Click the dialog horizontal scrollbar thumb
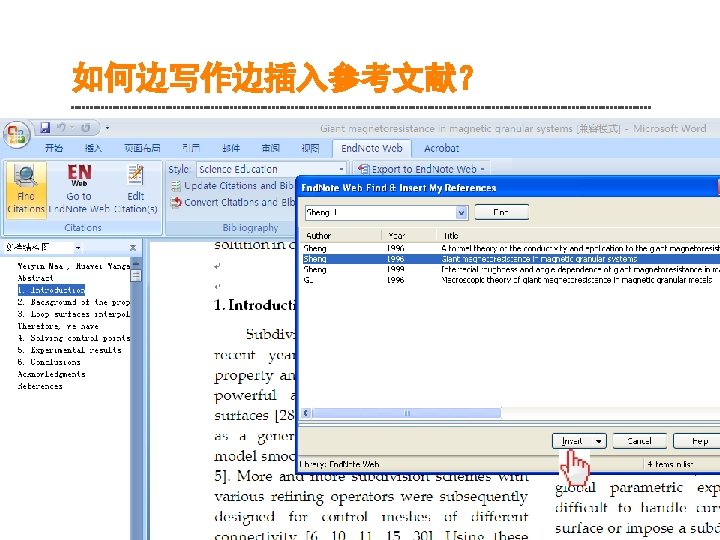This screenshot has width=720, height=540. (x=407, y=413)
